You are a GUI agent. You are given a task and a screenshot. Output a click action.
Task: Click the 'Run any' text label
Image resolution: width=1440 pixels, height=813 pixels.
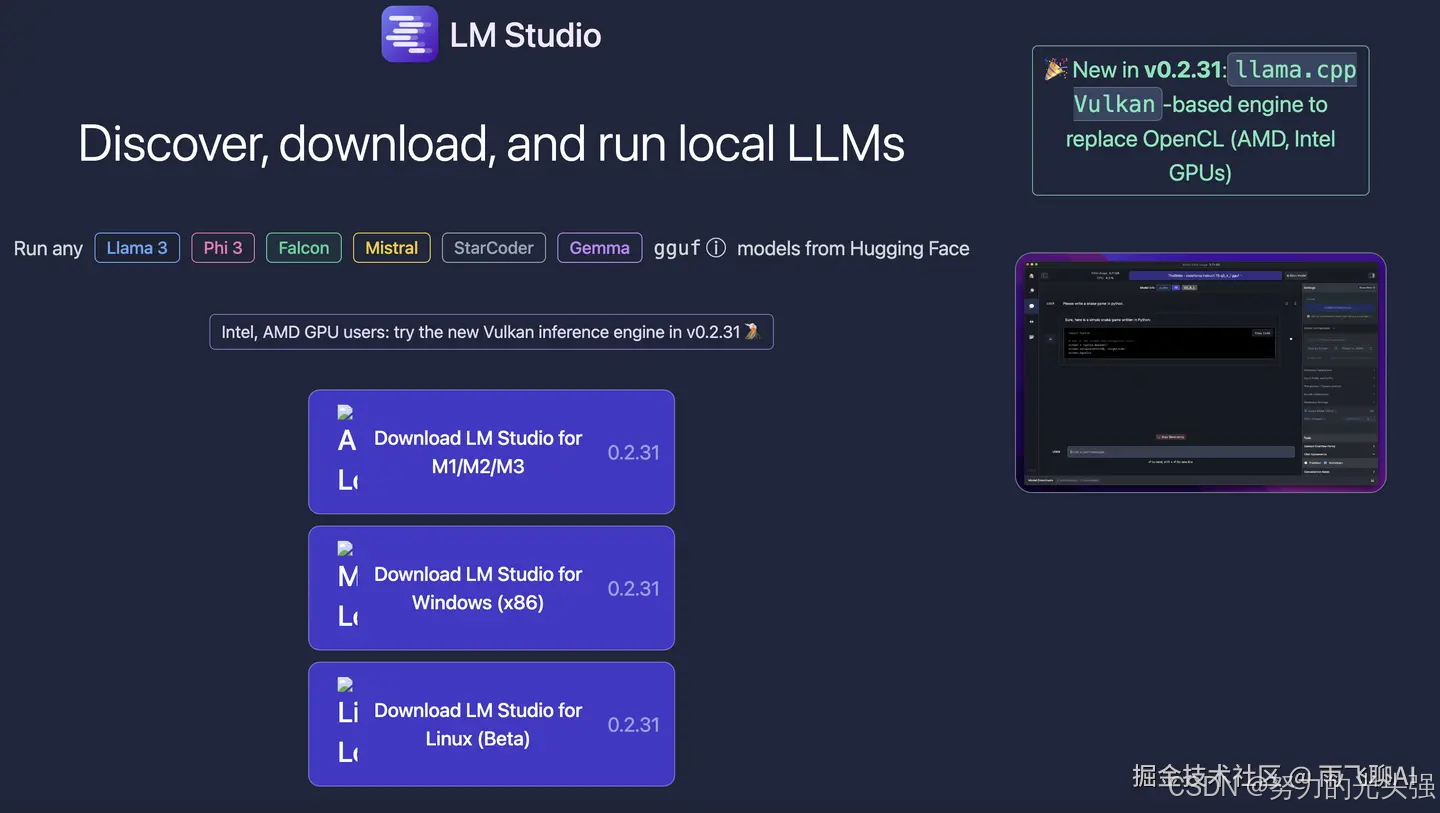point(48,248)
